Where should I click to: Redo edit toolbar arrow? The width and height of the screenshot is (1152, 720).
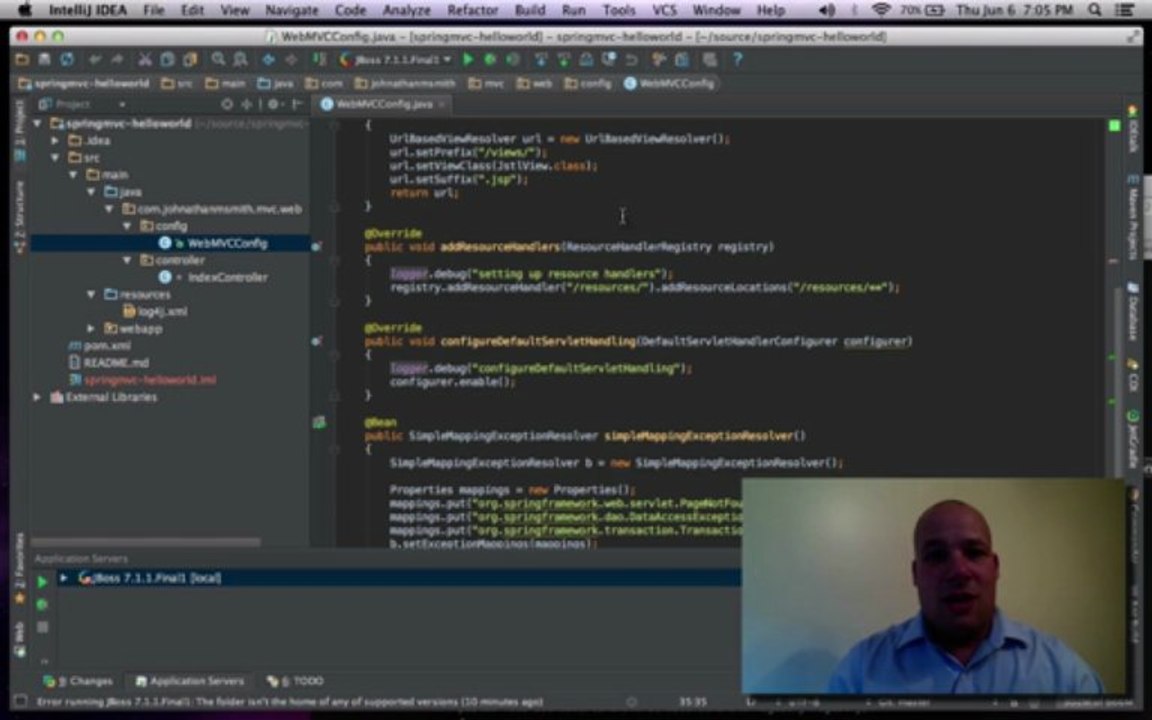click(117, 60)
